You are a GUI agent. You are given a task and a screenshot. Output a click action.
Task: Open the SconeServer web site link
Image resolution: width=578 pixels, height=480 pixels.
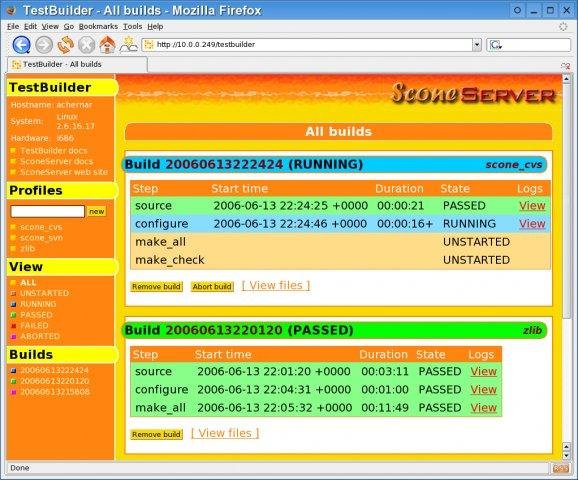pyautogui.click(x=64, y=172)
